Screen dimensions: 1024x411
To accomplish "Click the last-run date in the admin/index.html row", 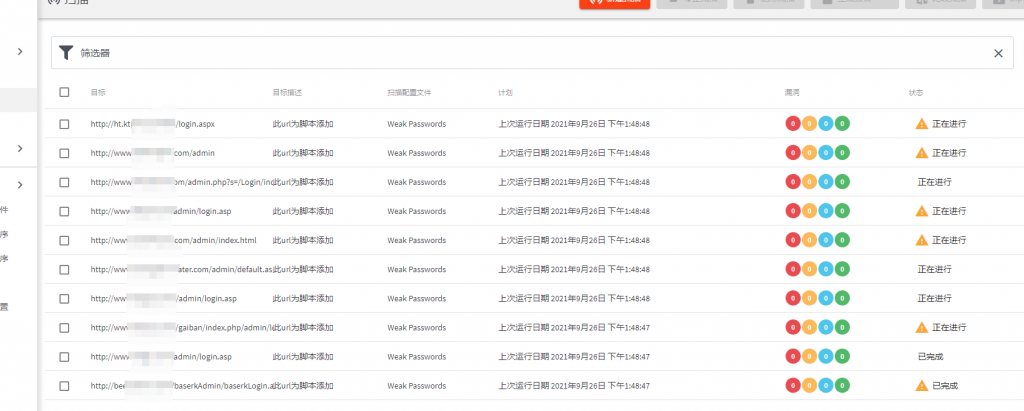I will (x=574, y=240).
